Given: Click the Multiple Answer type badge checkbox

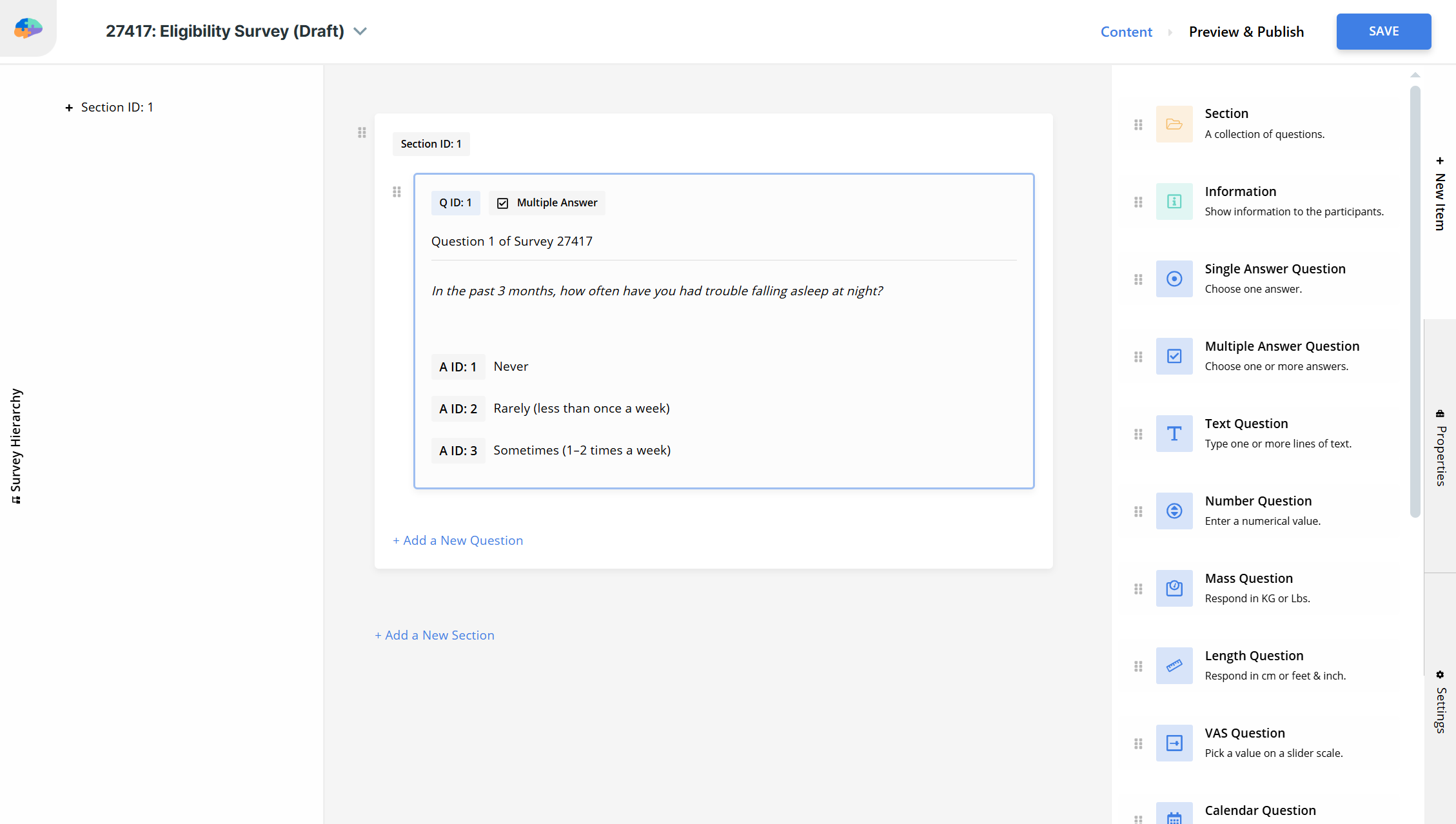Looking at the screenshot, I should (503, 203).
